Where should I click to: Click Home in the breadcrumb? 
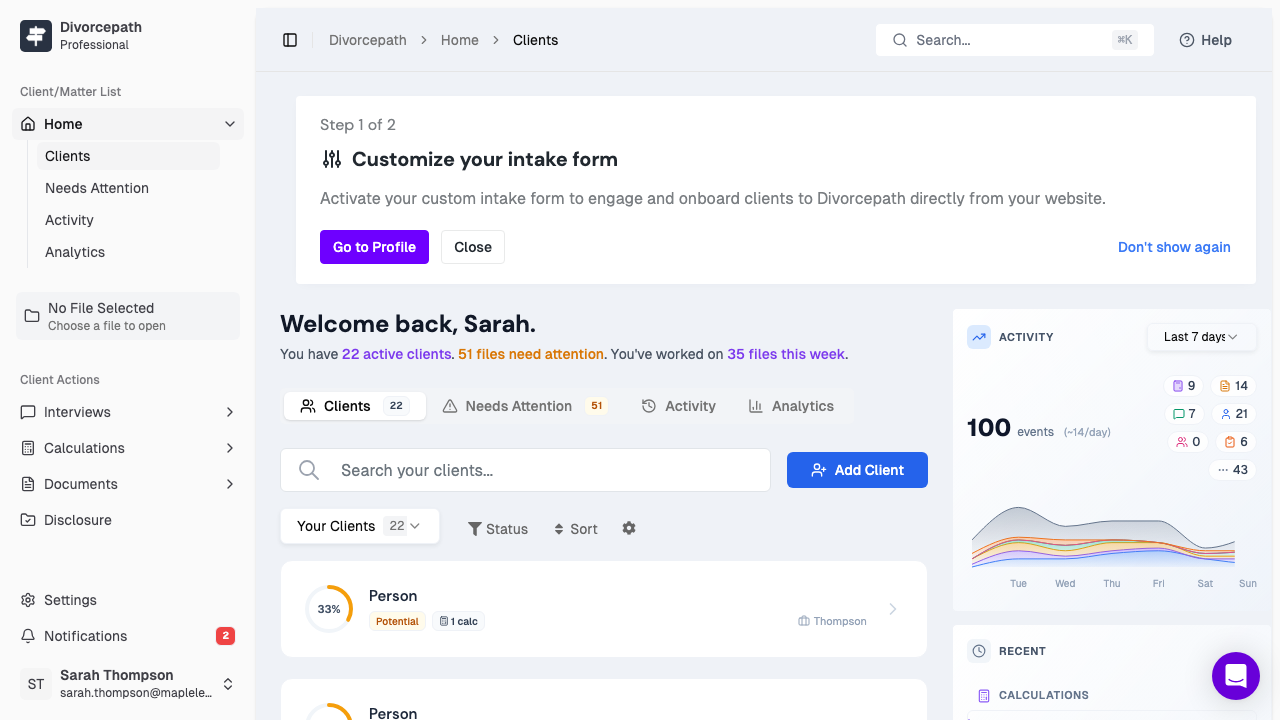tap(460, 40)
